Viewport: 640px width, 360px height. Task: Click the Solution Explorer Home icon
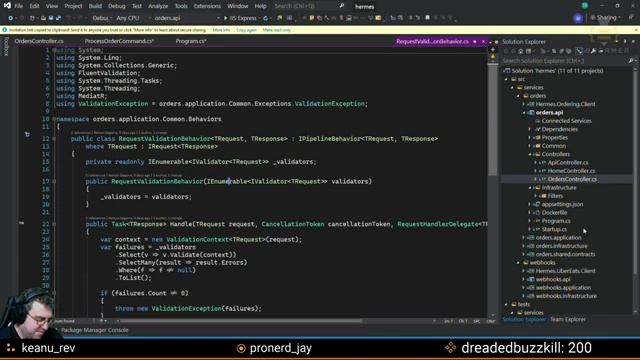(x=520, y=51)
